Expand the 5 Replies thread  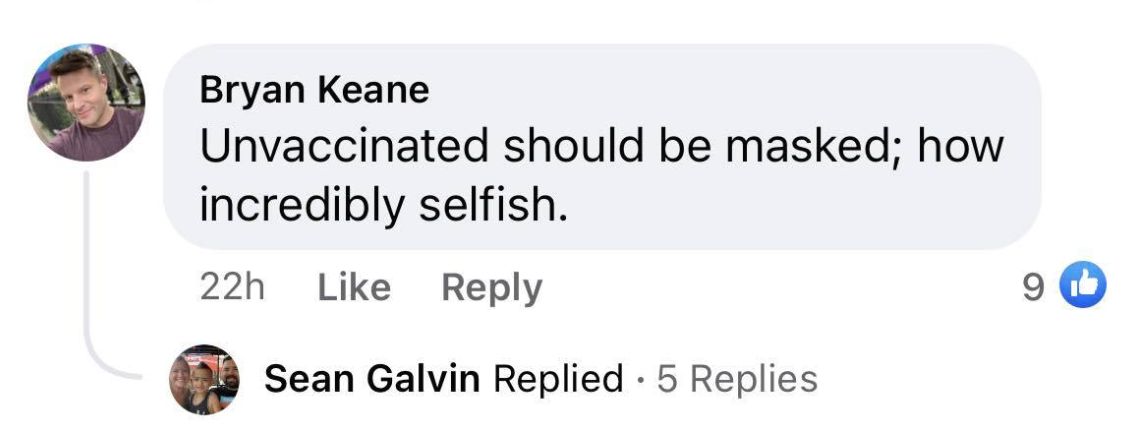tap(737, 379)
